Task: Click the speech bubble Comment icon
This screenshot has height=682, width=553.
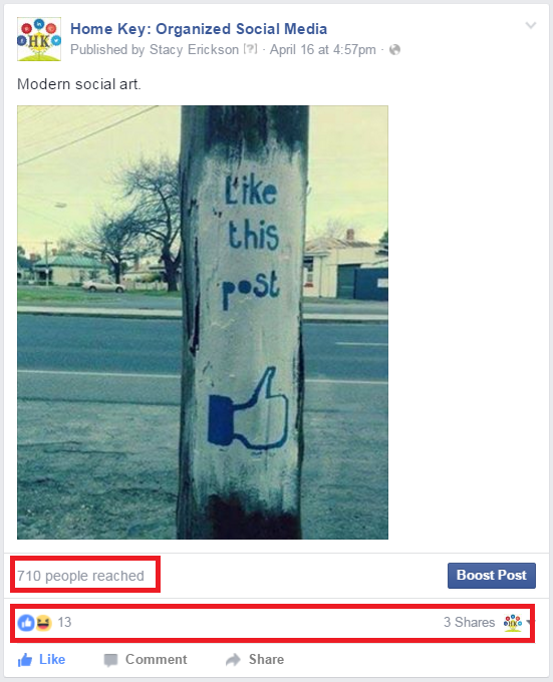Action: click(111, 660)
